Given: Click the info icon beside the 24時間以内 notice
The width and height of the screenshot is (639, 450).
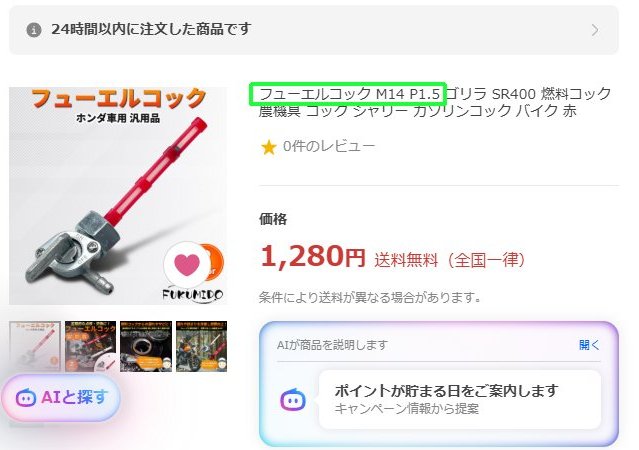Looking at the screenshot, I should [x=34, y=30].
